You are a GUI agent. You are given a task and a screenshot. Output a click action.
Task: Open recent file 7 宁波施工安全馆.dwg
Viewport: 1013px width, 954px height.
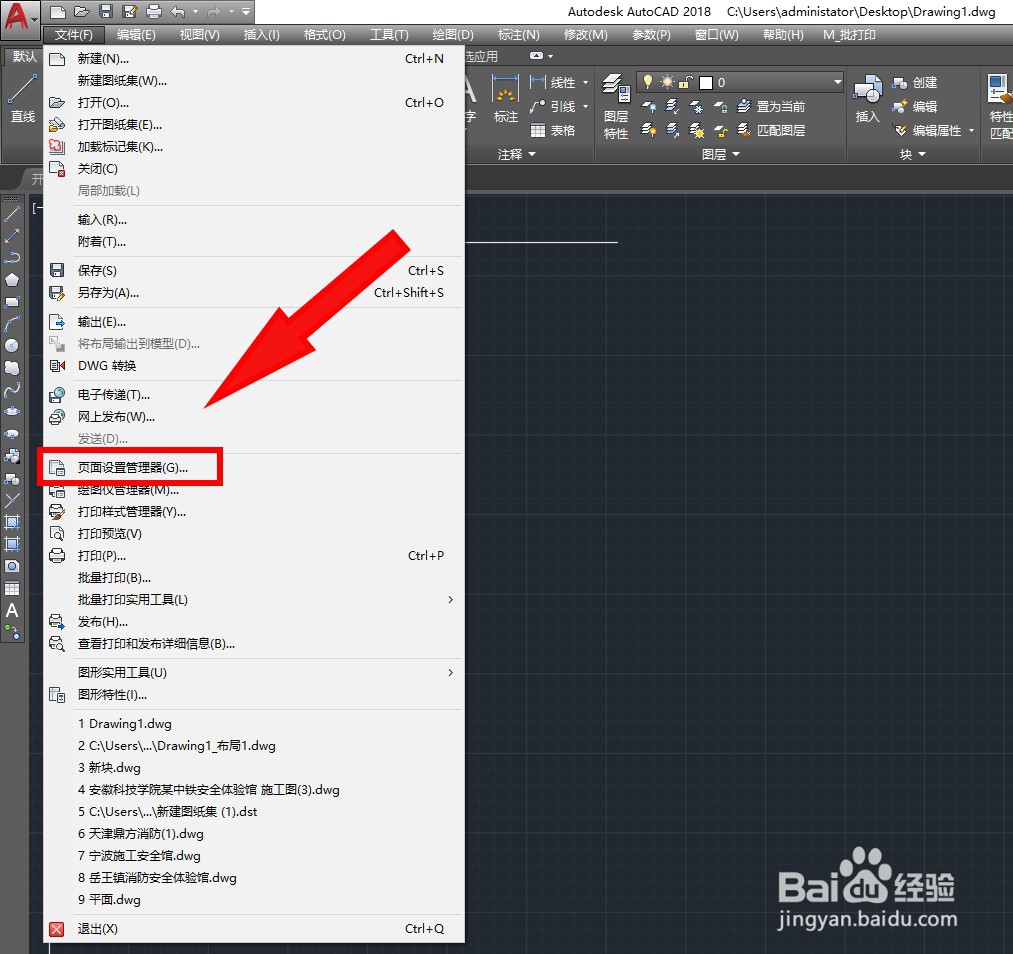pos(254,855)
